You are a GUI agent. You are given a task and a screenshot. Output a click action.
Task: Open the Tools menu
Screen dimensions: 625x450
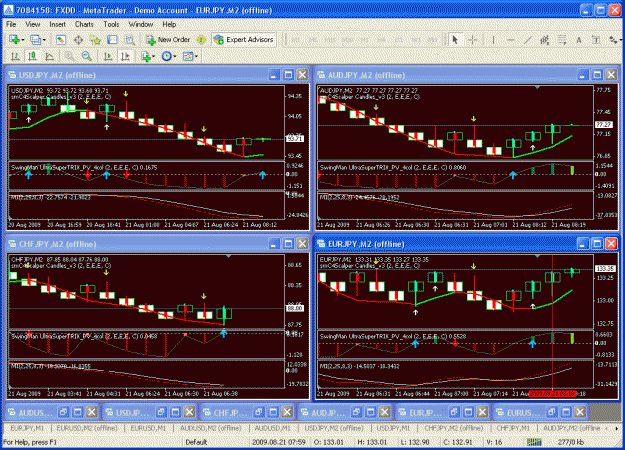(111, 24)
